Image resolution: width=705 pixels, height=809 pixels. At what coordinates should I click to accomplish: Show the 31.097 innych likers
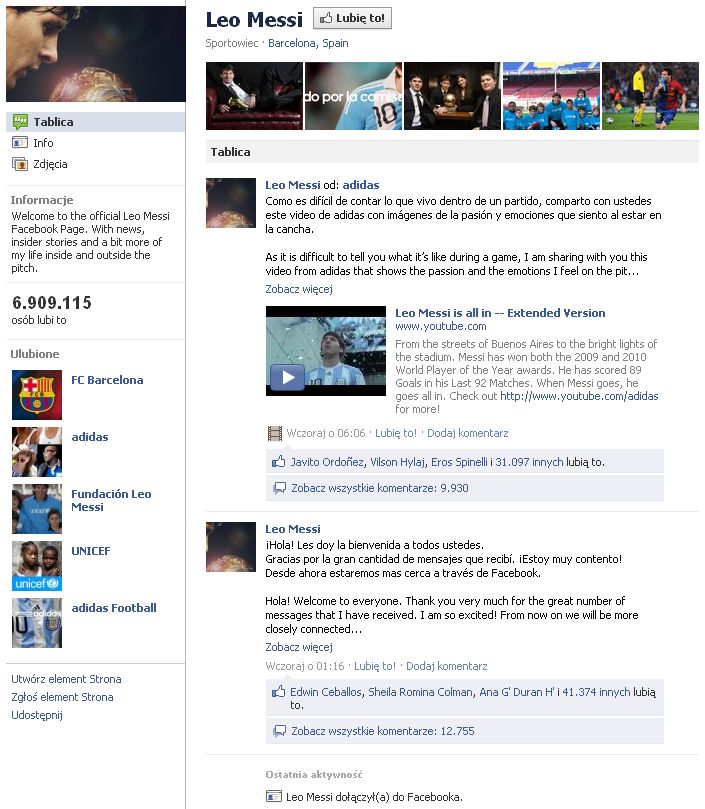click(x=529, y=462)
